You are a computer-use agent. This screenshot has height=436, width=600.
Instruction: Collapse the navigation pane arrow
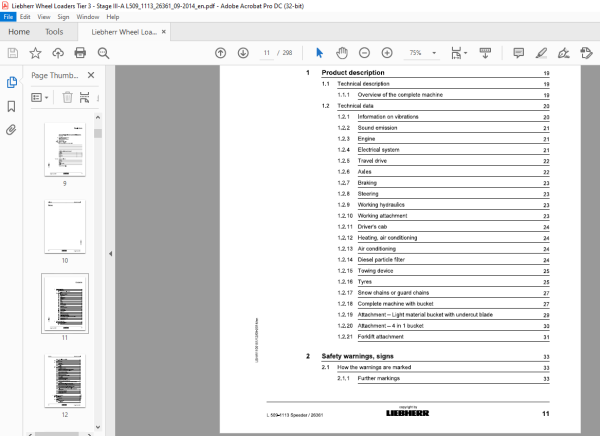point(110,253)
